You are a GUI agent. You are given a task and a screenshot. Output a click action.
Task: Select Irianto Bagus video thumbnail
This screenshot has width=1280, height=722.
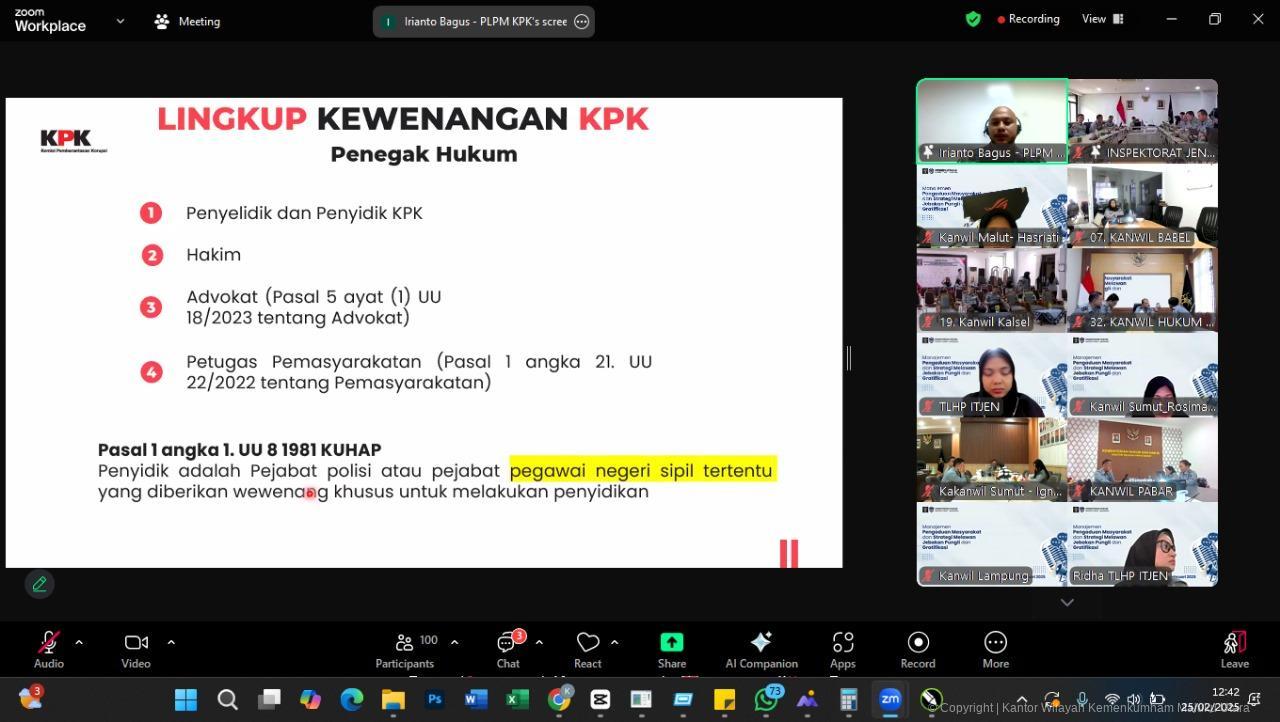pos(992,121)
